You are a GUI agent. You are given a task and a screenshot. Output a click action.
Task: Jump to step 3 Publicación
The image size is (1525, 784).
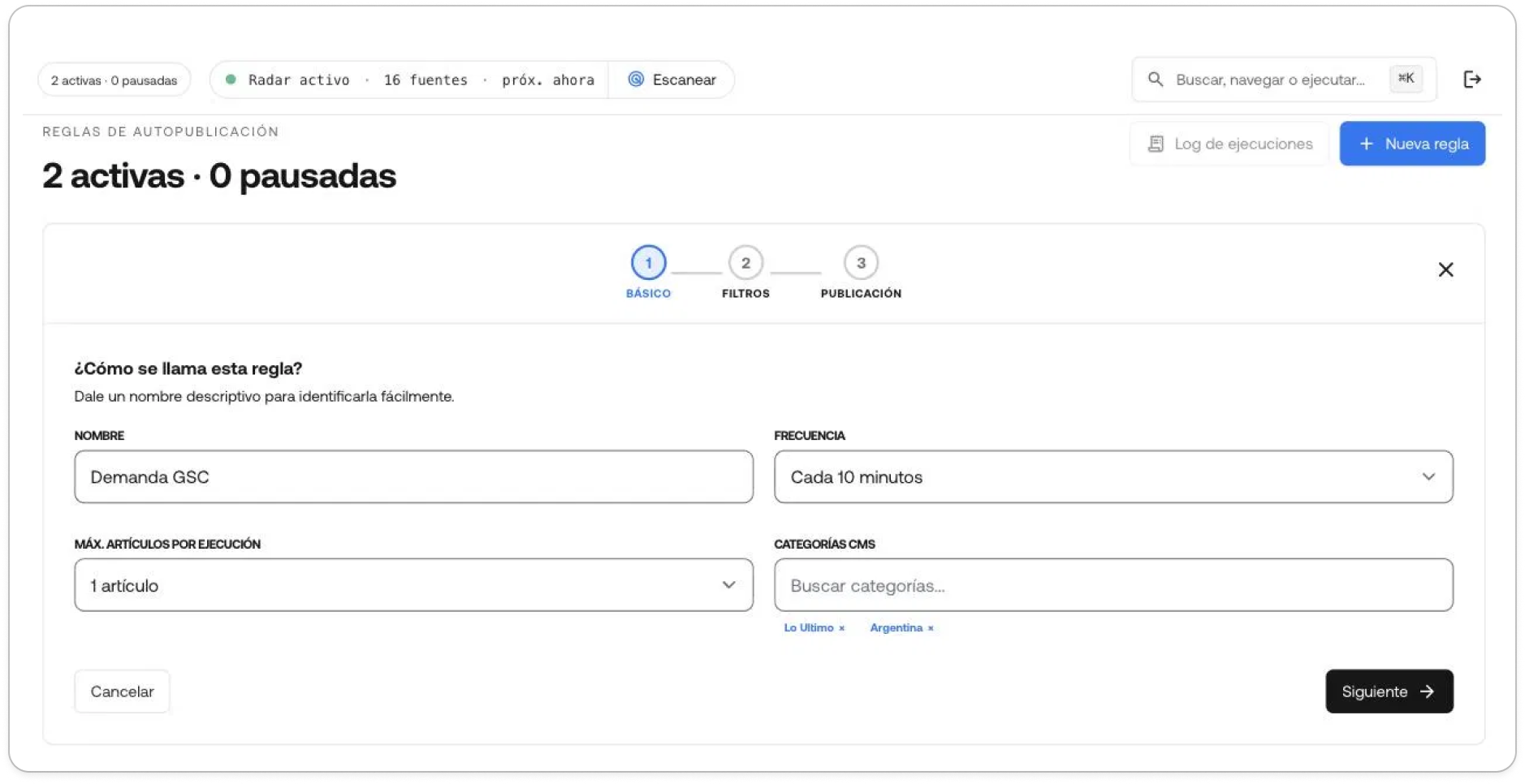[861, 273]
